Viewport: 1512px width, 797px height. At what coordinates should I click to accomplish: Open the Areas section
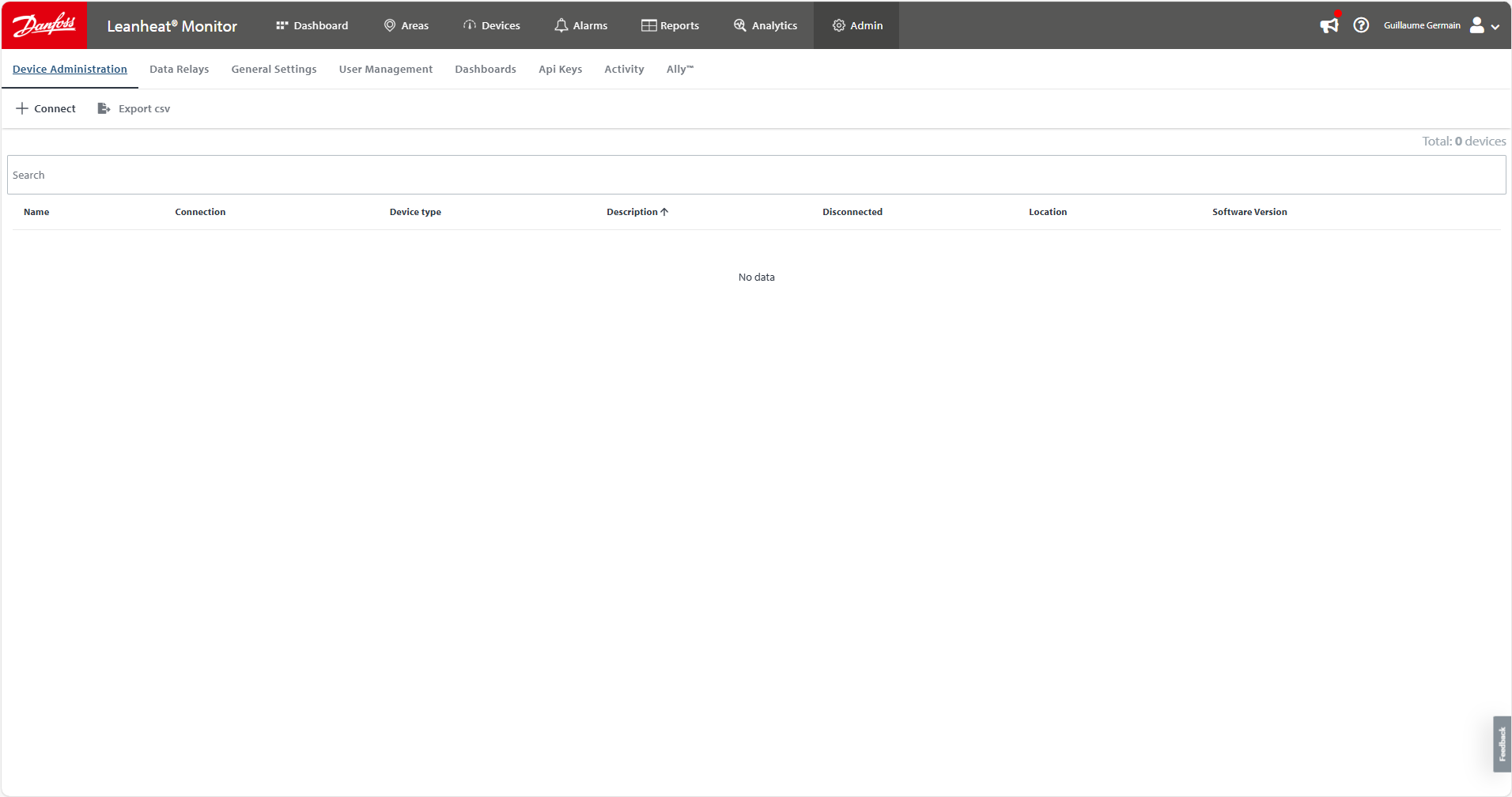tap(406, 25)
